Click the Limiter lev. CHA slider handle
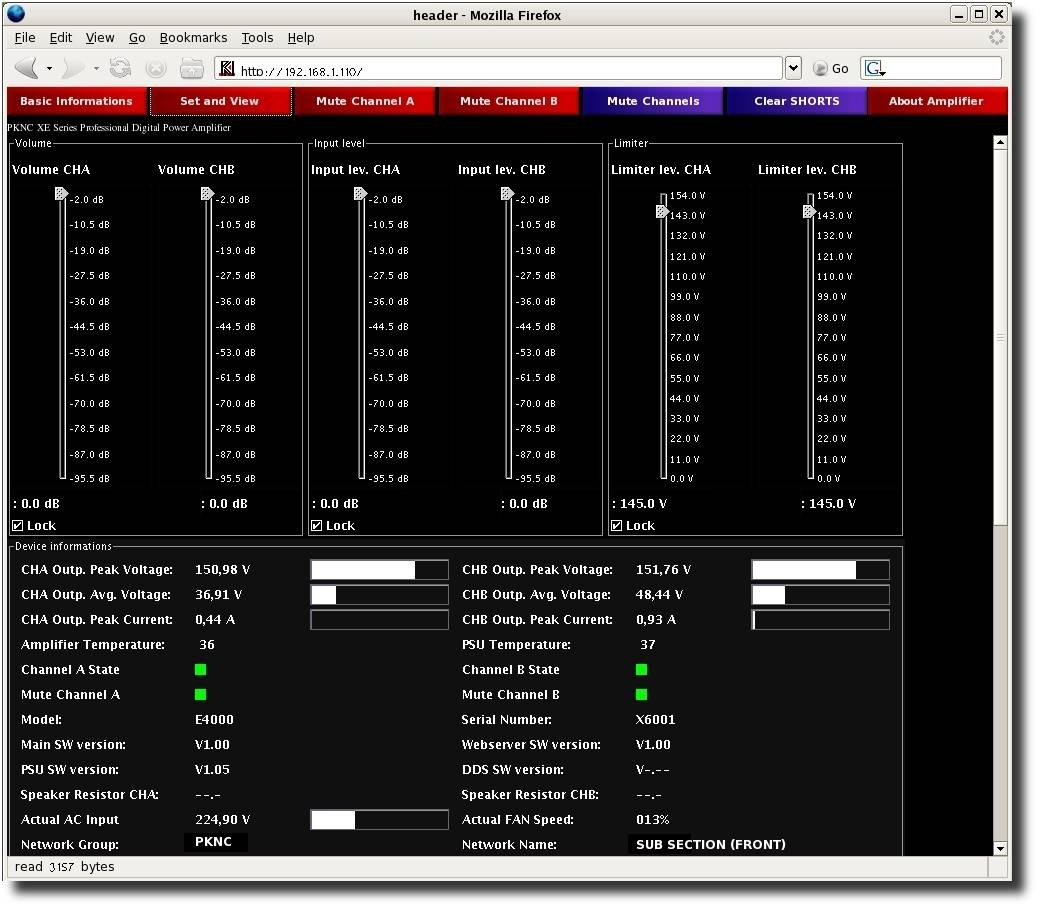The image size is (1039, 904). [662, 211]
